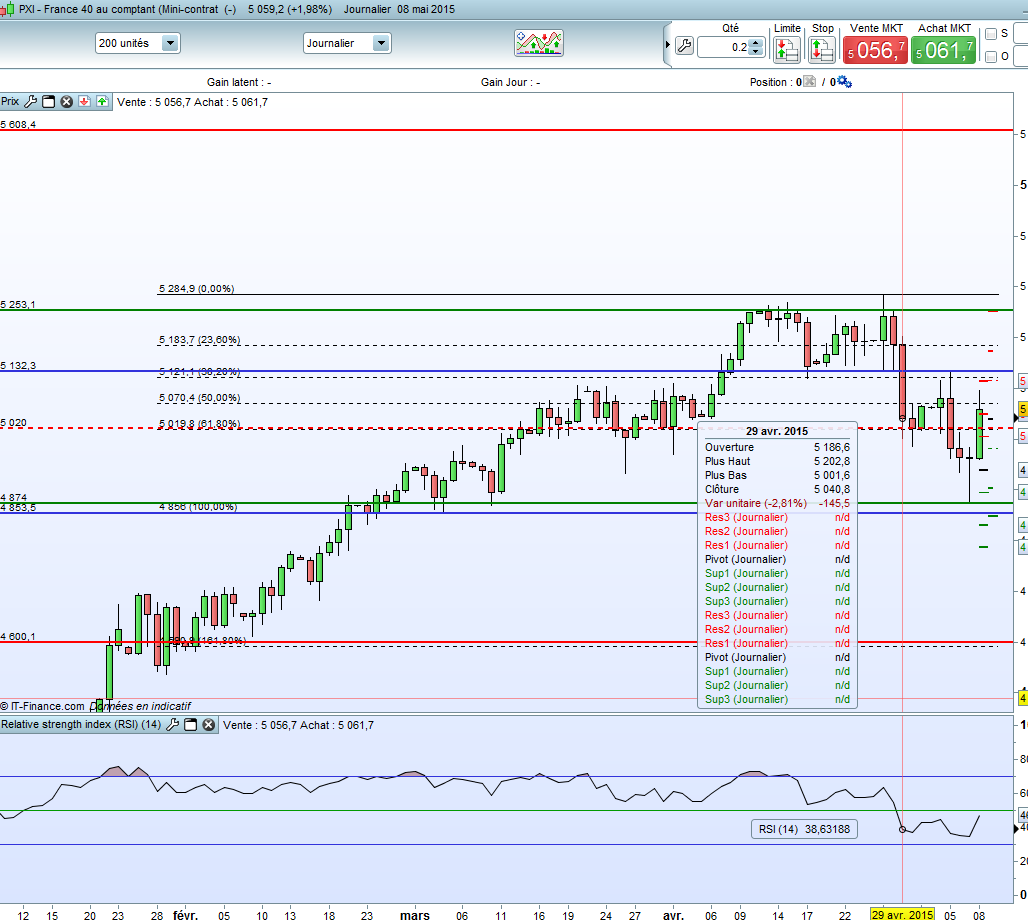Image resolution: width=1028 pixels, height=920 pixels.
Task: Click the févr. label on time axis
Action: (x=186, y=914)
